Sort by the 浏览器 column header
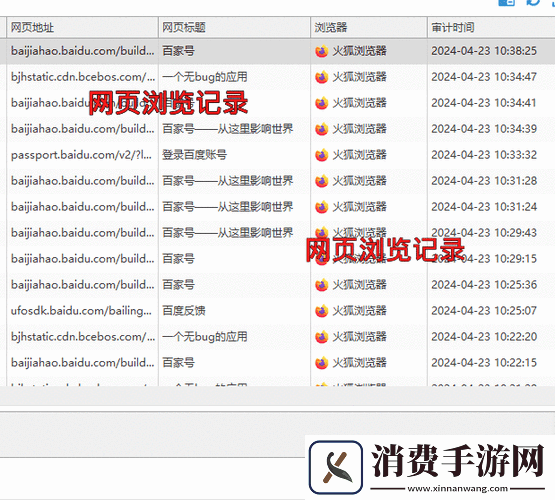Viewport: 555px width, 500px height. 369,27
